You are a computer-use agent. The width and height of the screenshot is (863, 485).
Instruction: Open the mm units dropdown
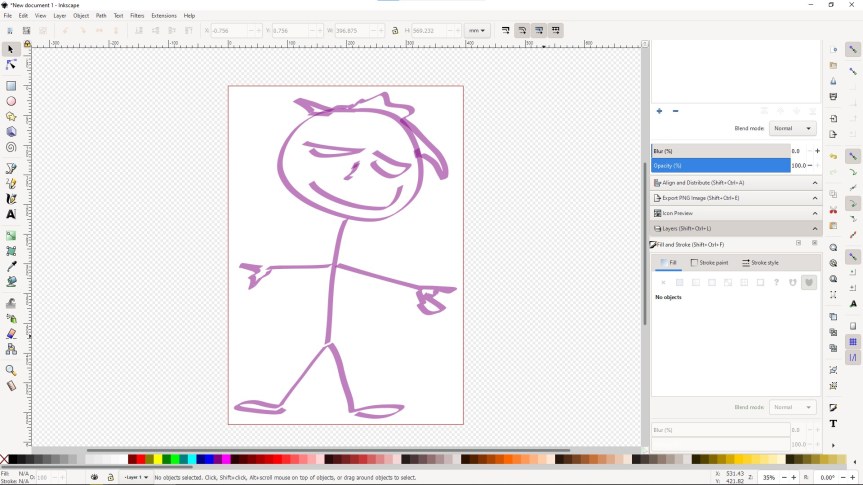(476, 31)
